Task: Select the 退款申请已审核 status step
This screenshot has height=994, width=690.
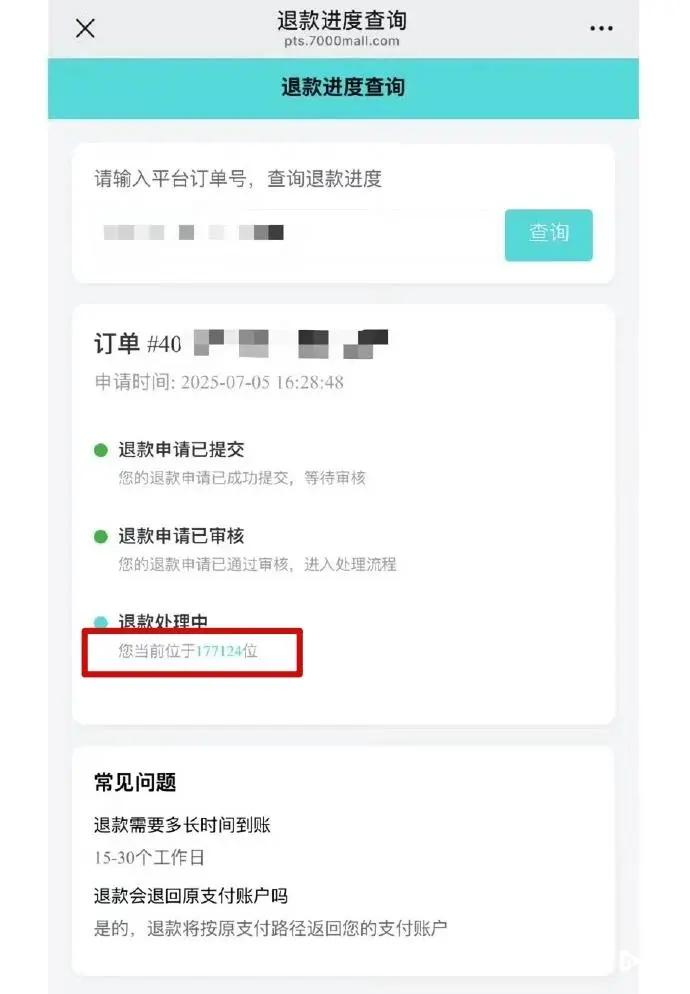Action: tap(181, 537)
